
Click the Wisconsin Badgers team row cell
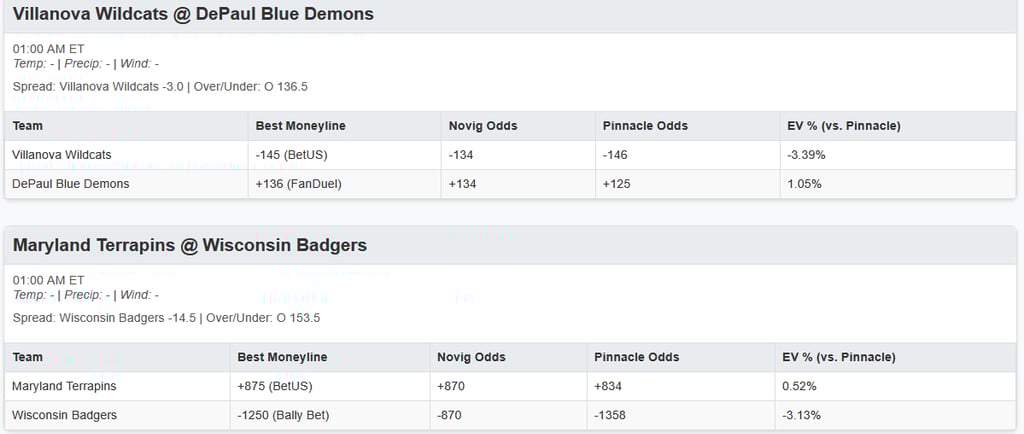(64, 415)
